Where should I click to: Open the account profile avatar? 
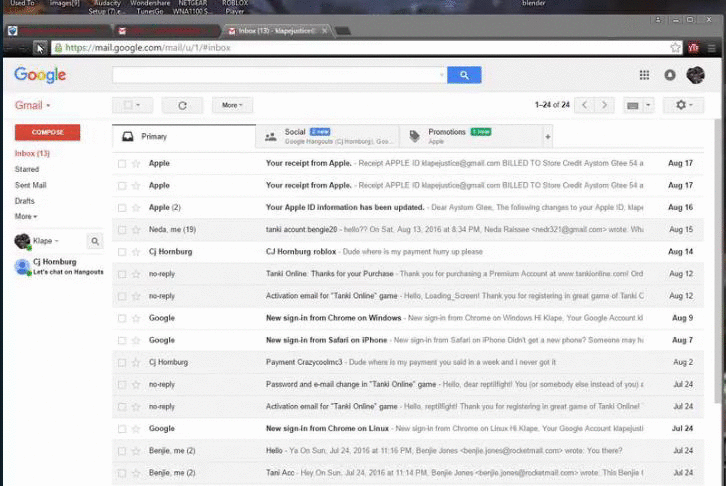click(x=695, y=75)
